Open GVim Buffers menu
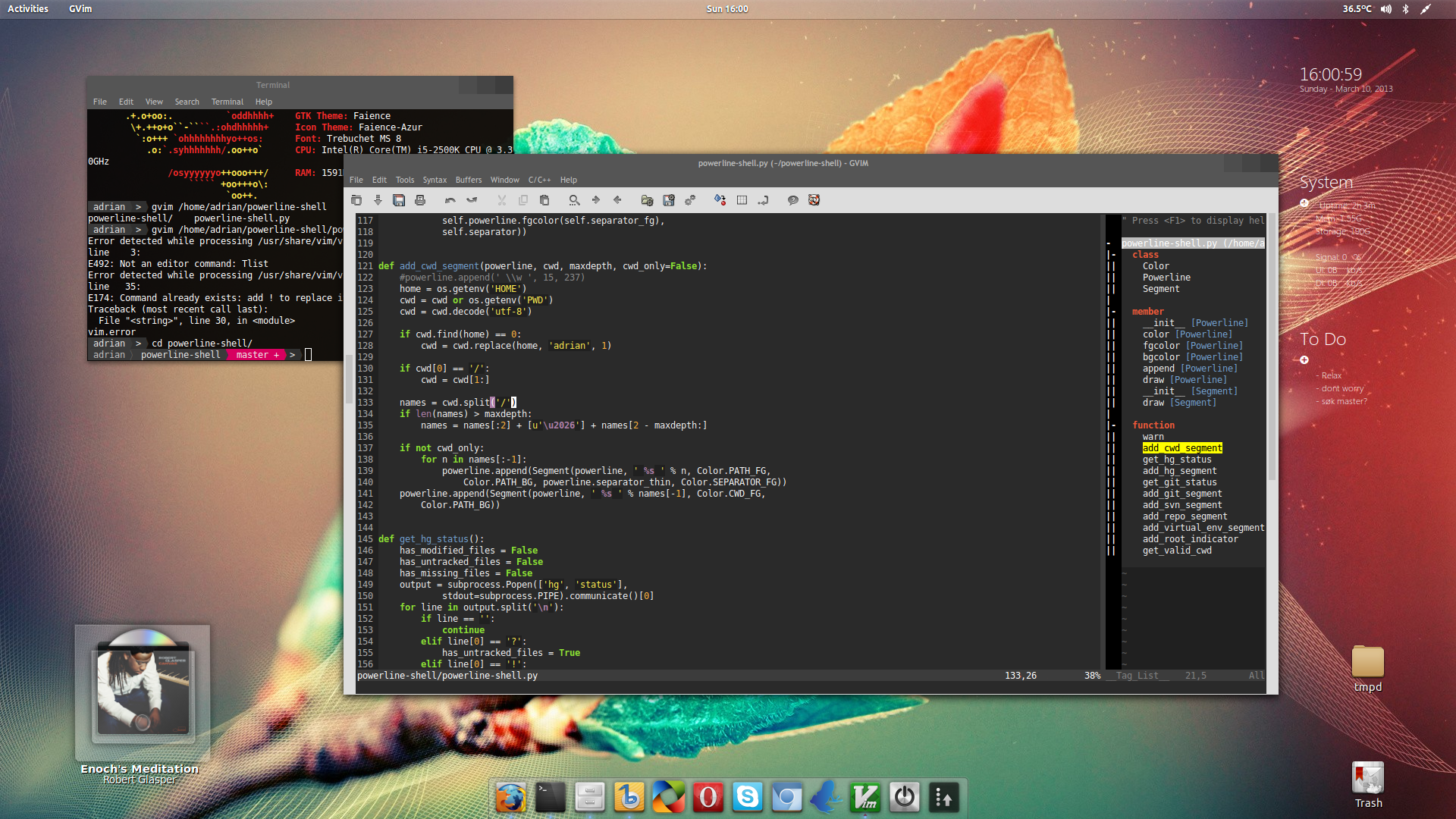1456x819 pixels. [x=469, y=180]
